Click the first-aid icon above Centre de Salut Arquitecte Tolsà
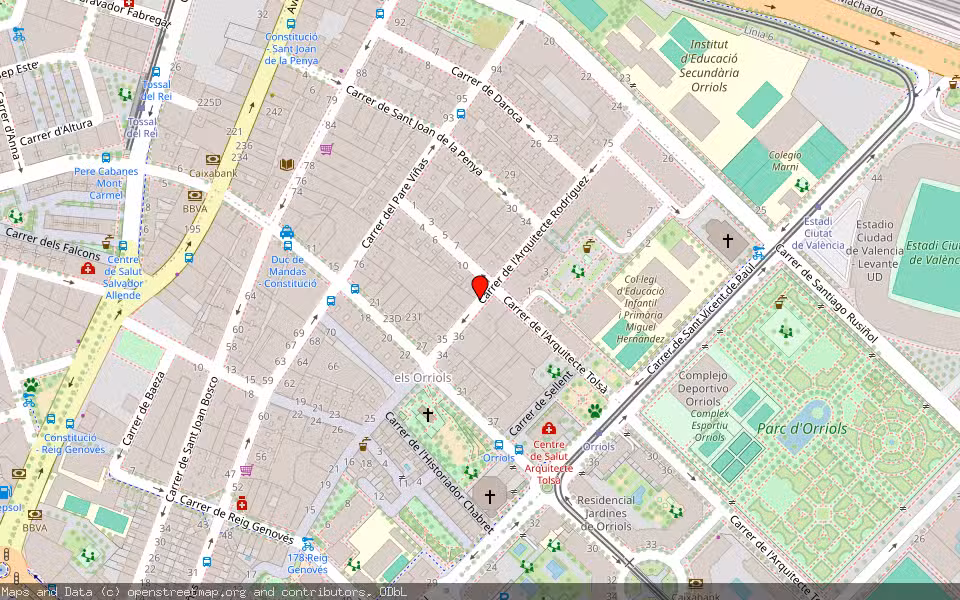 click(x=548, y=428)
